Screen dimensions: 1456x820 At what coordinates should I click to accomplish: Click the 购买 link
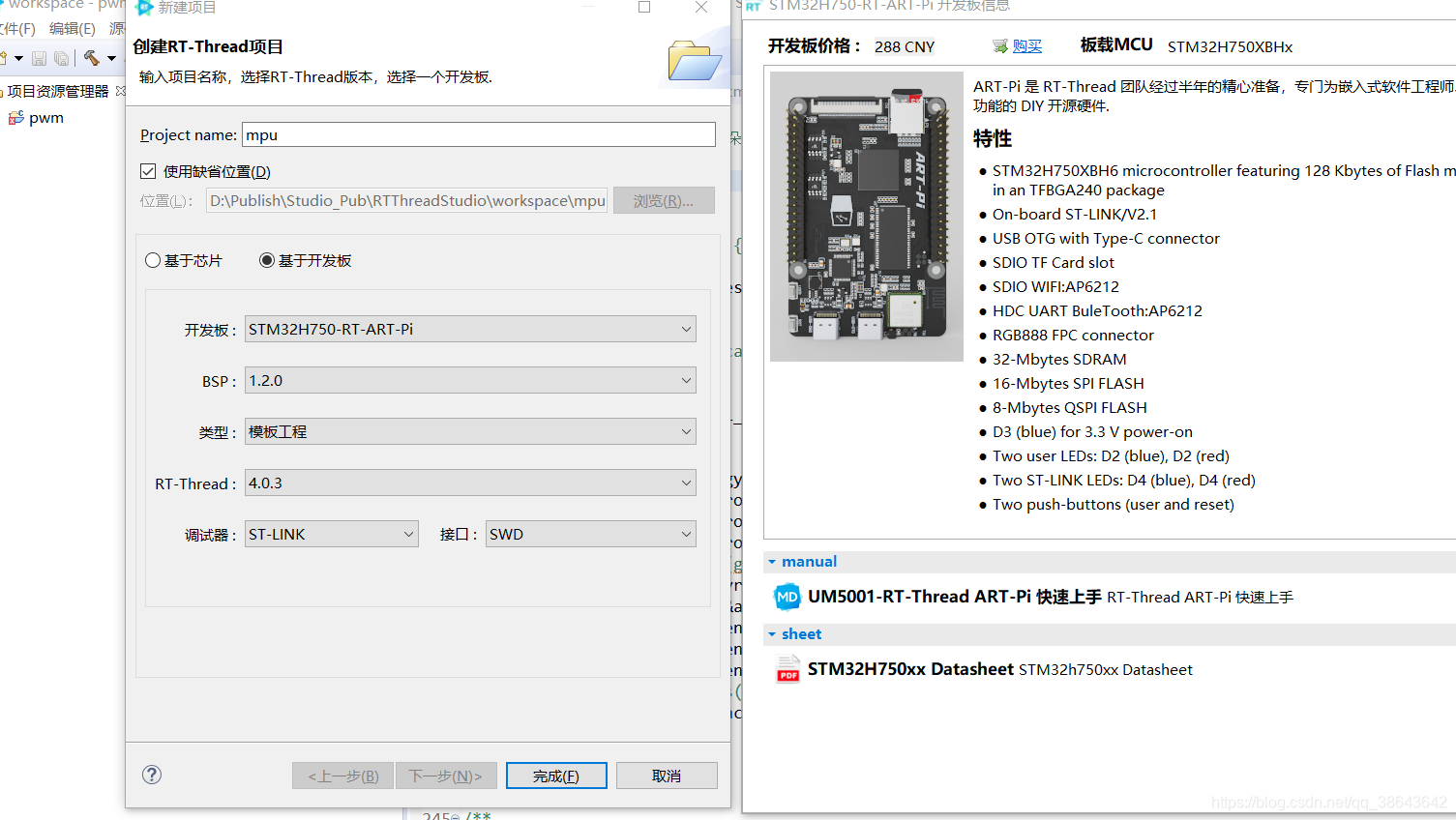click(1027, 46)
